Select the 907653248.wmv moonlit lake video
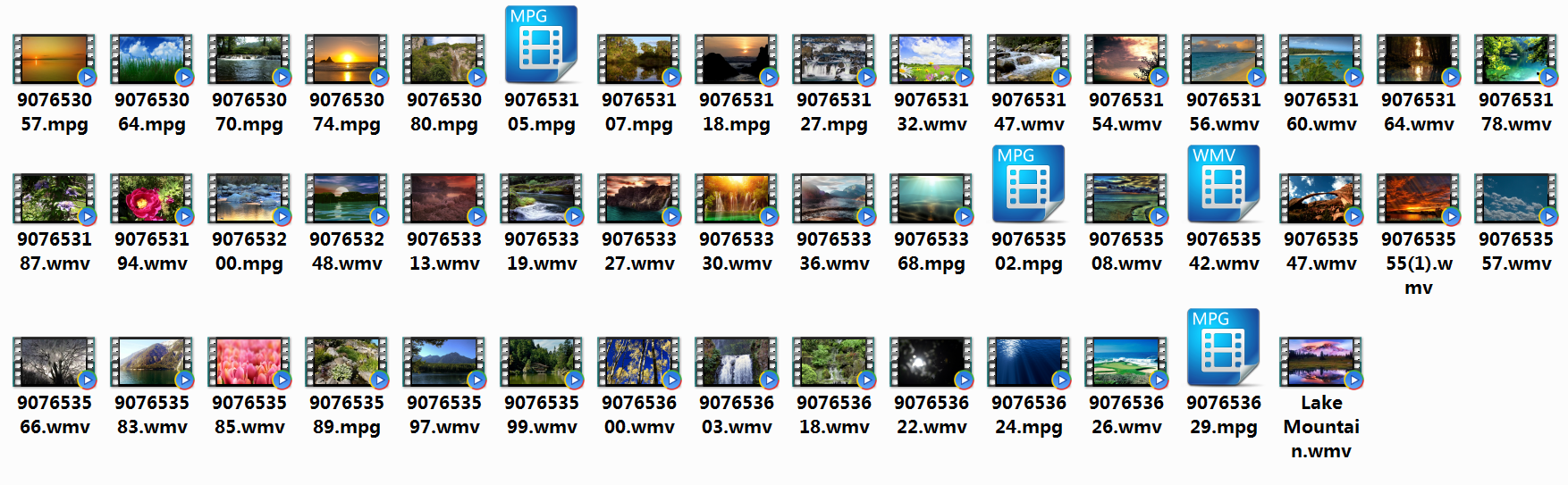1568x485 pixels. (347, 198)
